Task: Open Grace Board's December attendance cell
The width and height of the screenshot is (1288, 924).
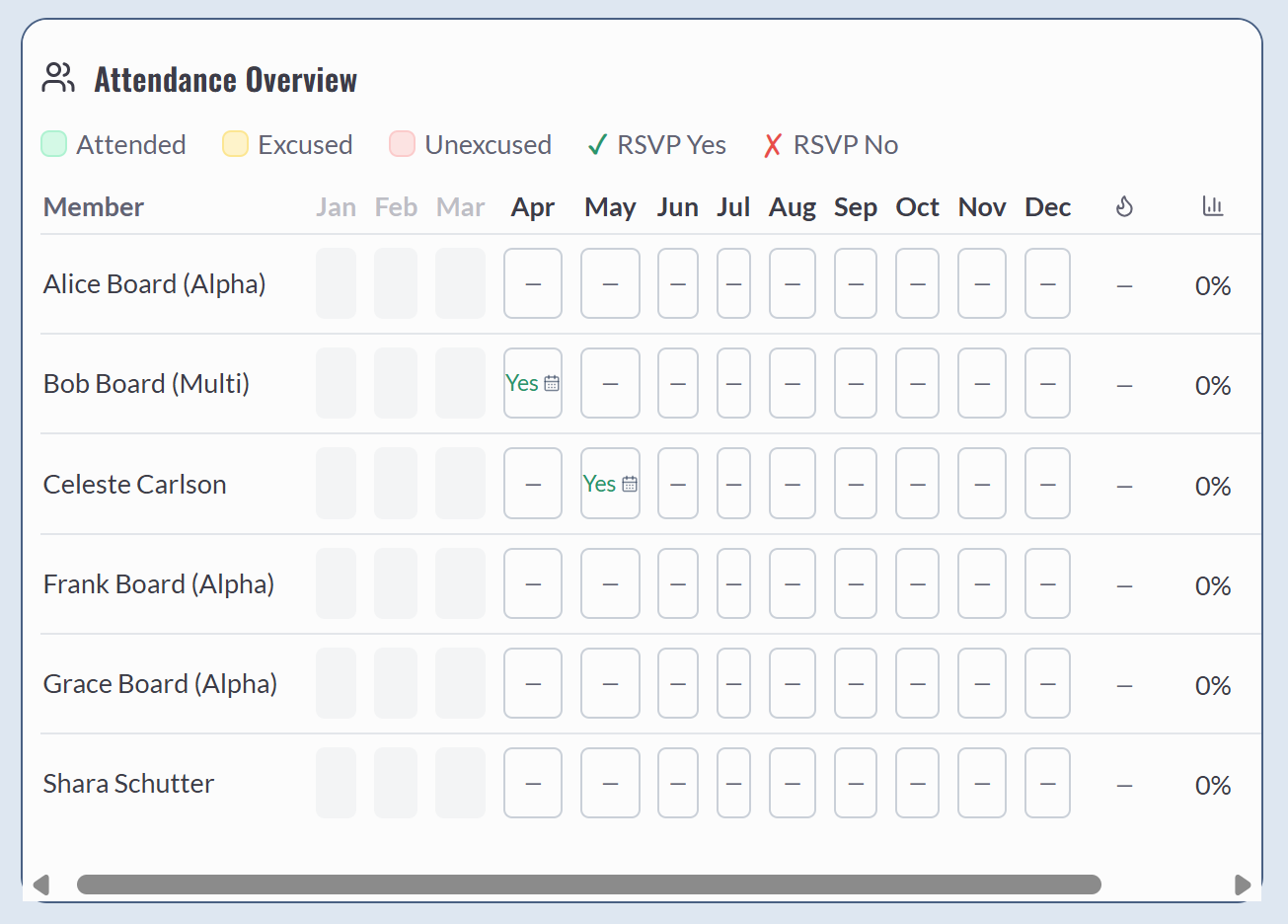Action: tap(1047, 683)
